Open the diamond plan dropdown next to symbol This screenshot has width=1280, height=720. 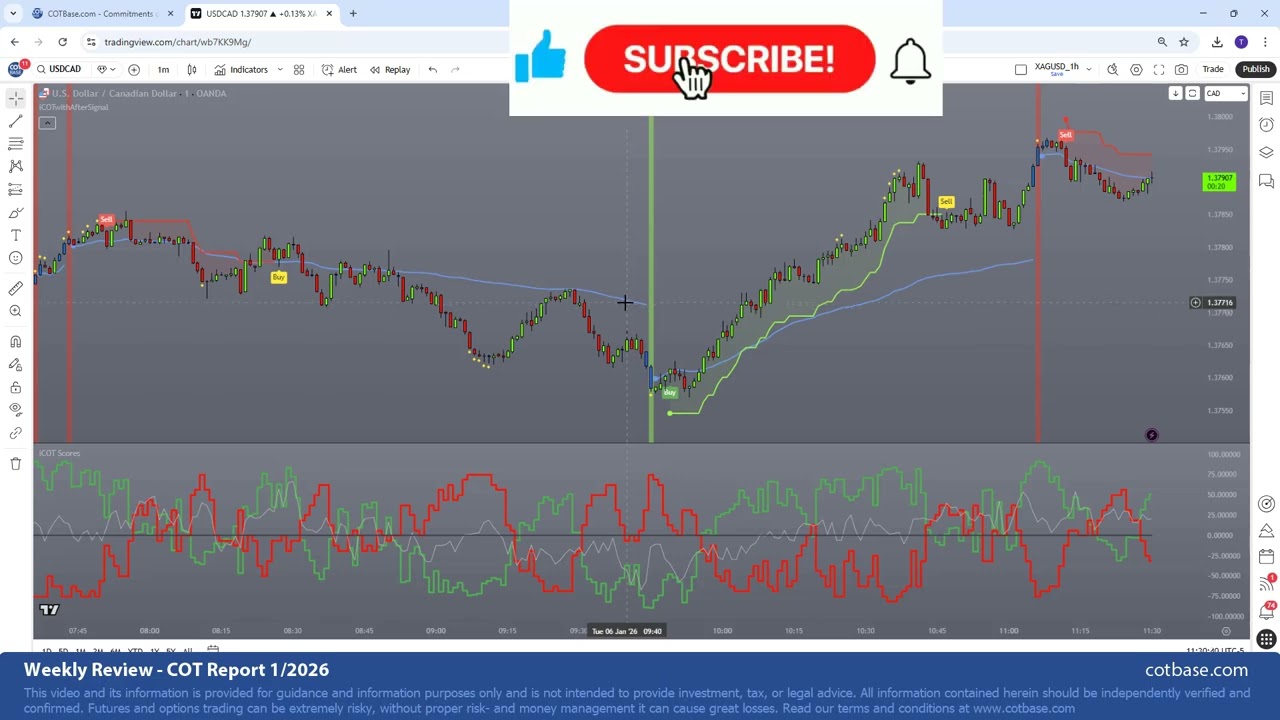coord(105,69)
